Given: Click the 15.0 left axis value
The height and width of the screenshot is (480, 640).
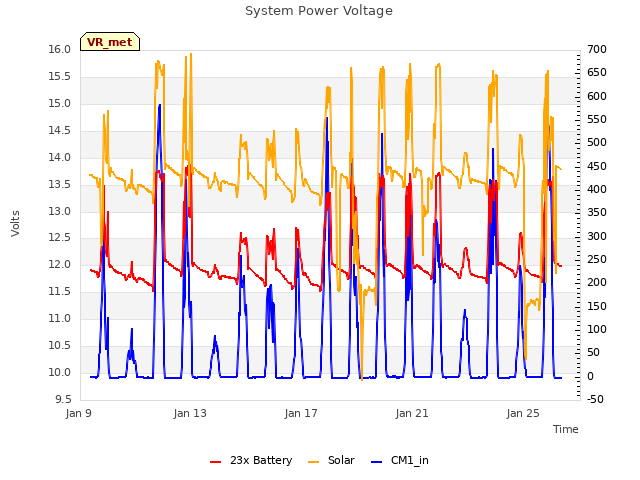Looking at the screenshot, I should (60, 104).
